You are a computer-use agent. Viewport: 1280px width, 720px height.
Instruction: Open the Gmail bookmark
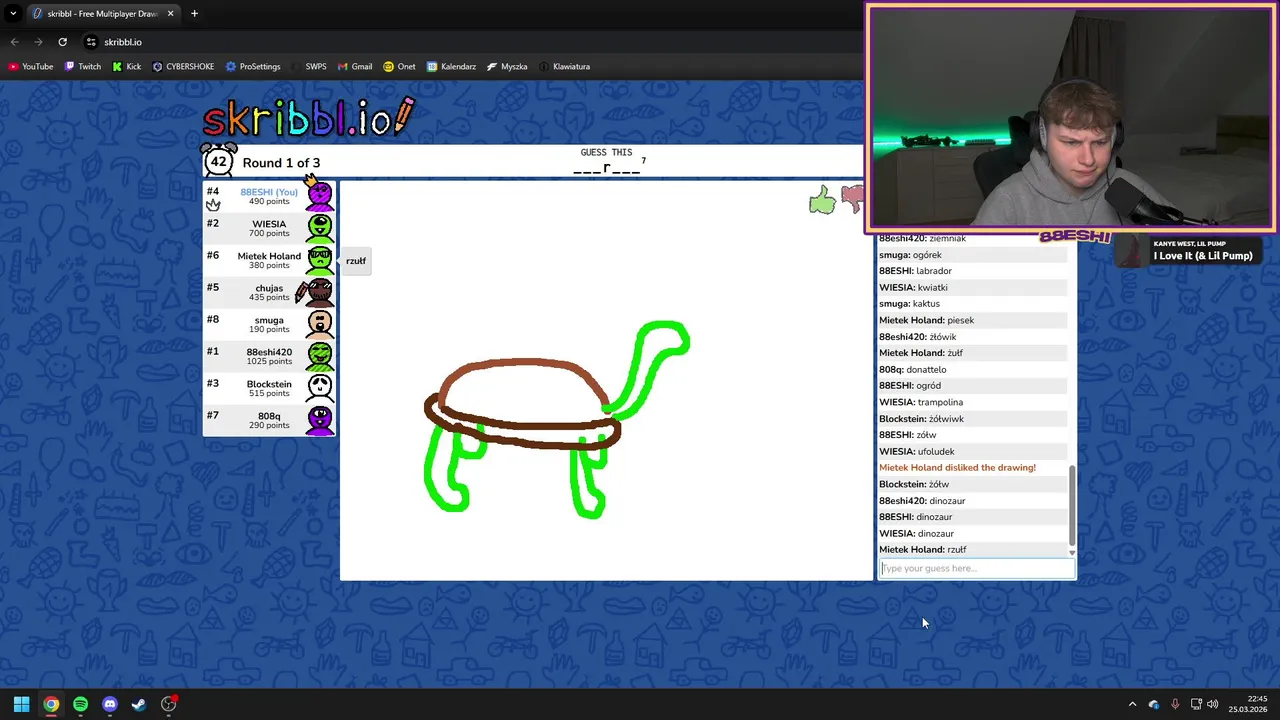[355, 67]
